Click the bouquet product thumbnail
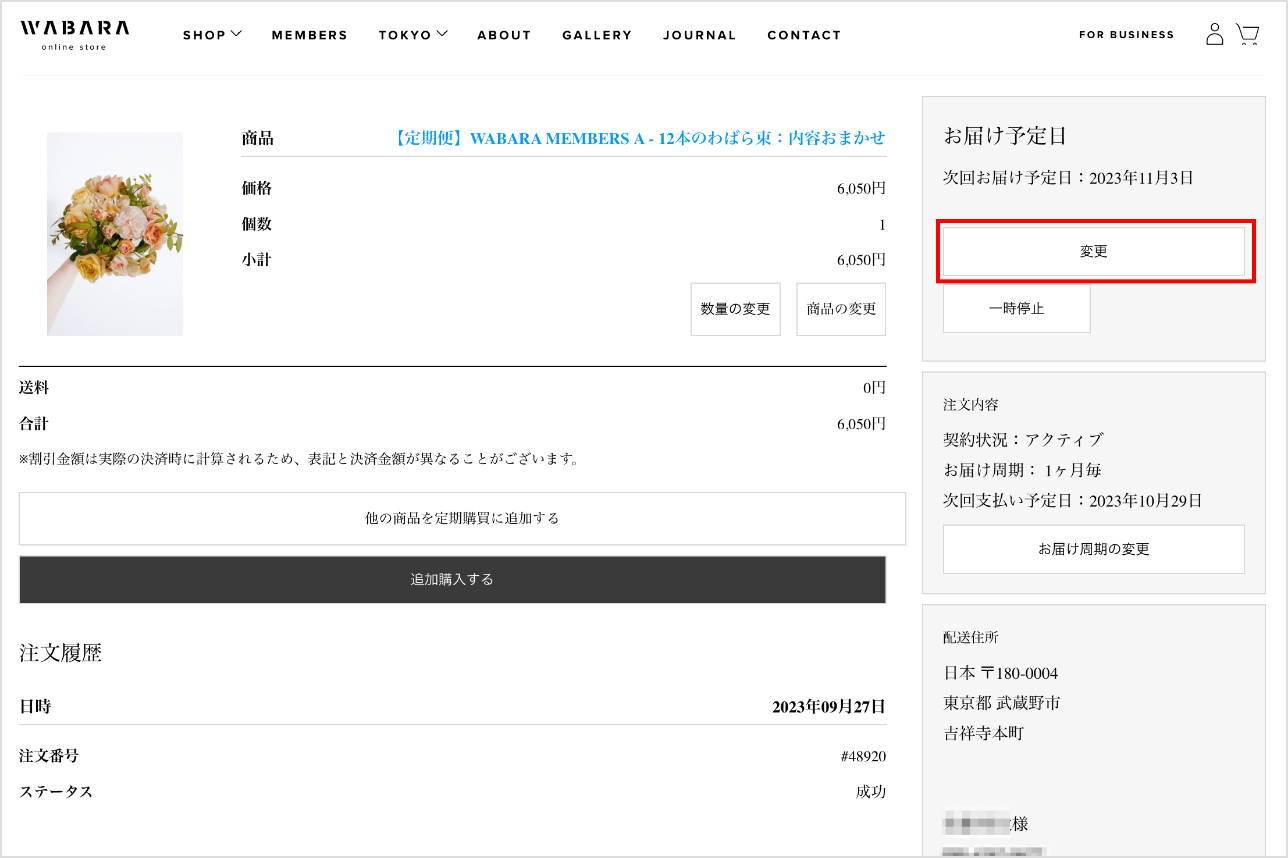The height and width of the screenshot is (858, 1288). [115, 234]
